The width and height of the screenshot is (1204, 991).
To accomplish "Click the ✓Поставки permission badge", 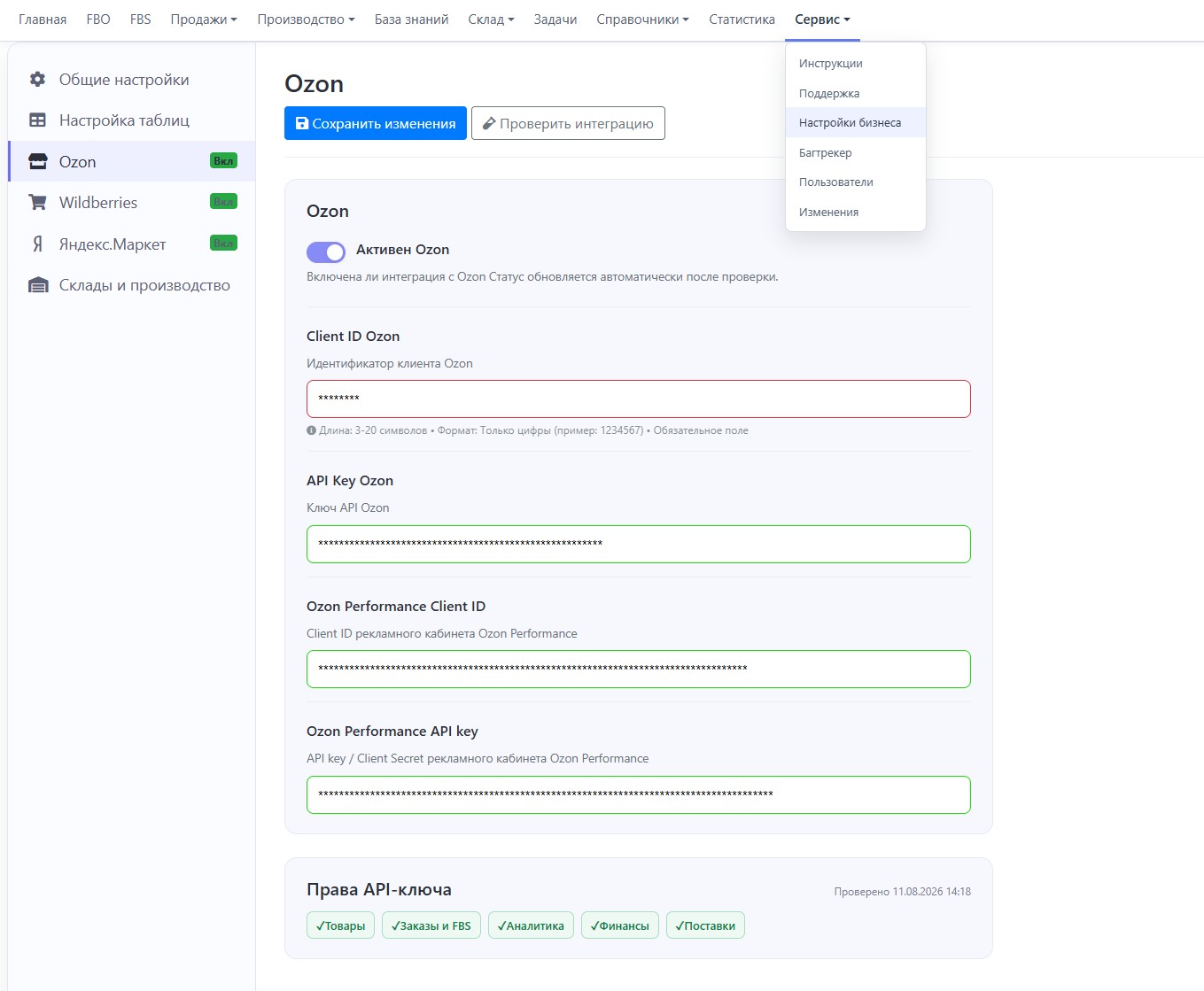I will (705, 925).
